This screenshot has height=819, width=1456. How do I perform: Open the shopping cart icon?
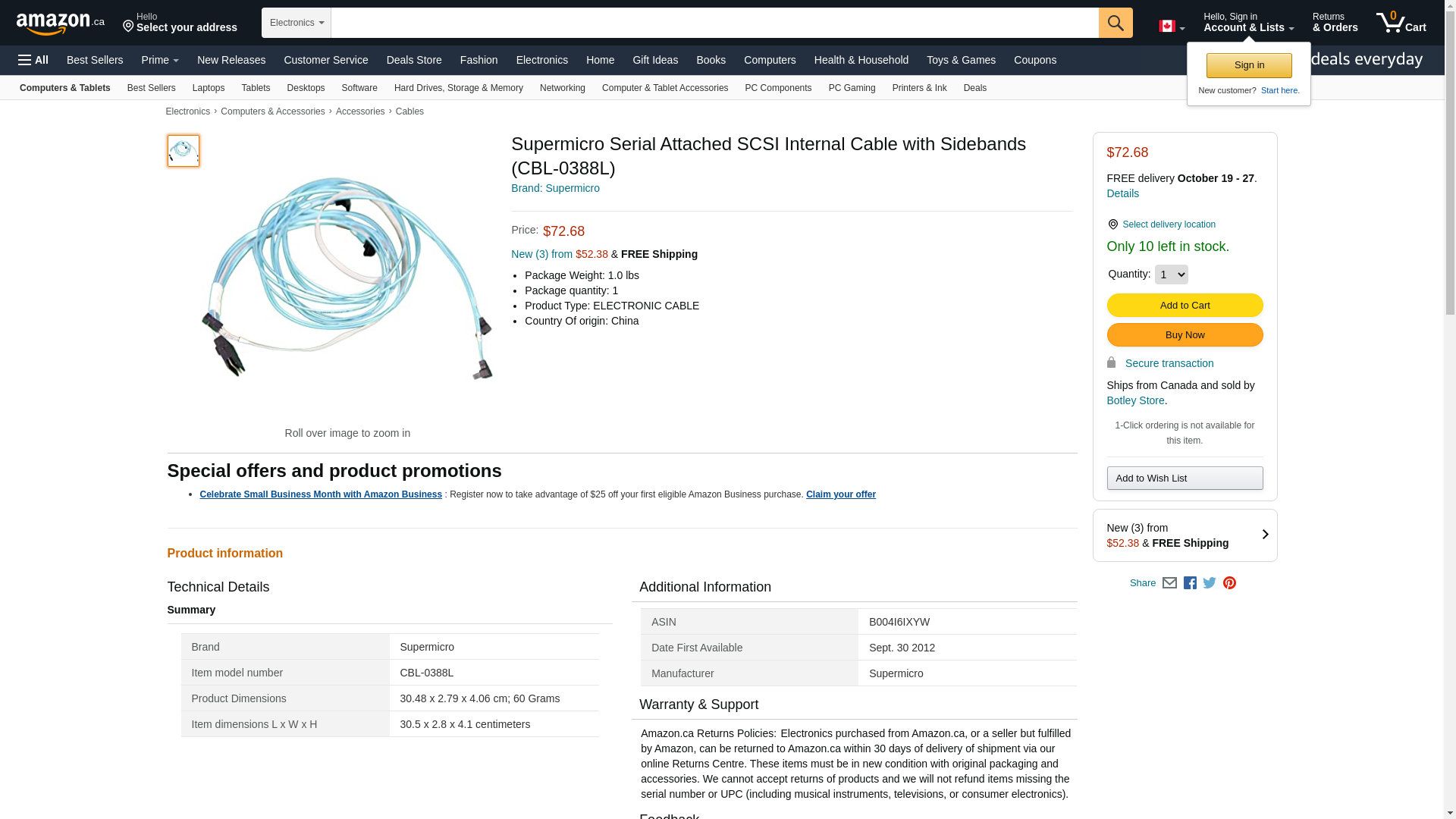tap(1401, 23)
